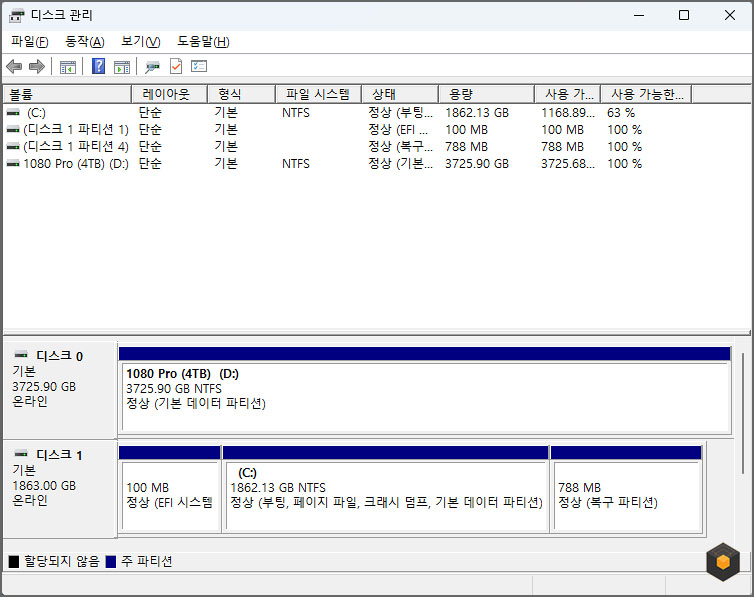Open the 보기(V) menu
The width and height of the screenshot is (754, 597).
click(x=140, y=42)
